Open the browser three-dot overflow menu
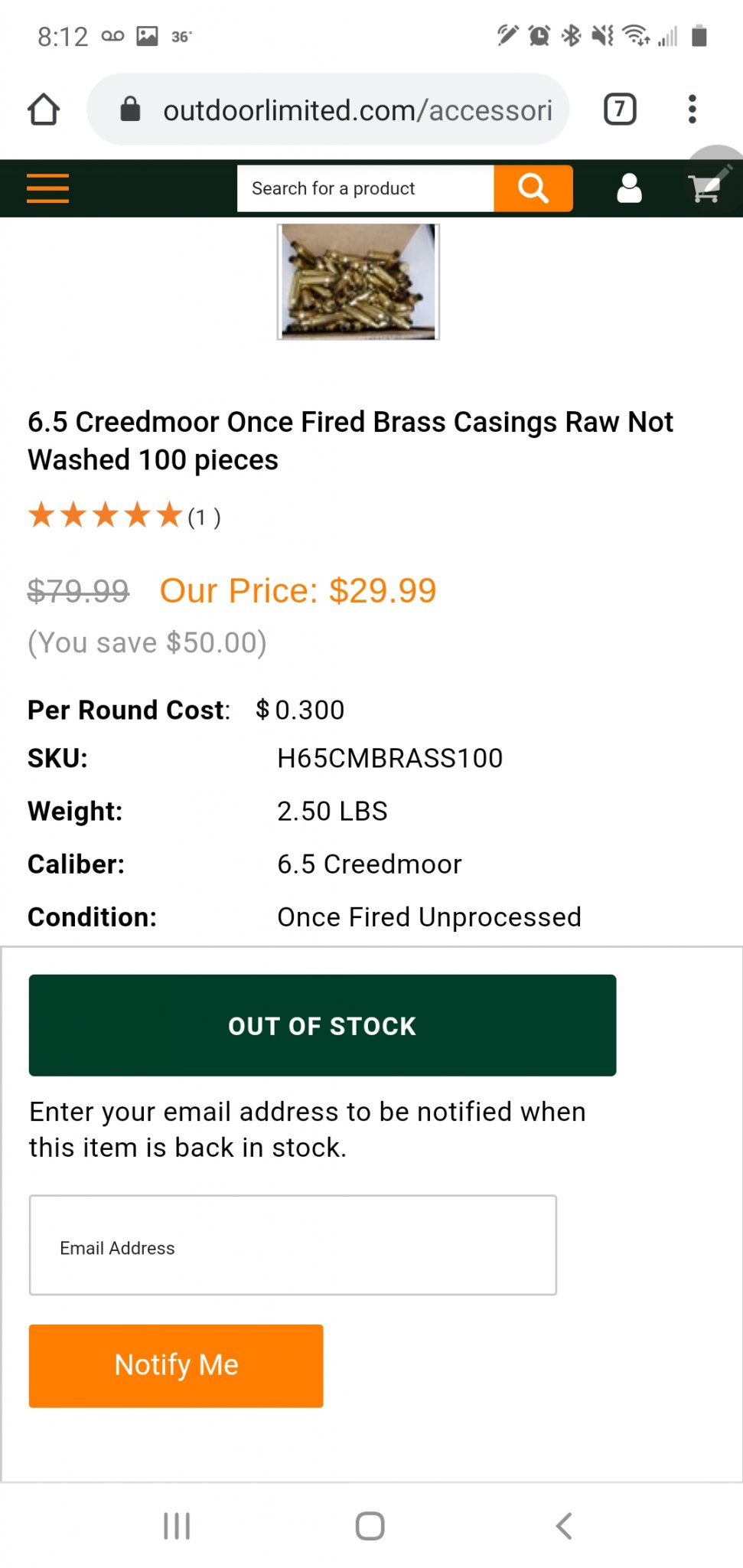 pos(692,109)
